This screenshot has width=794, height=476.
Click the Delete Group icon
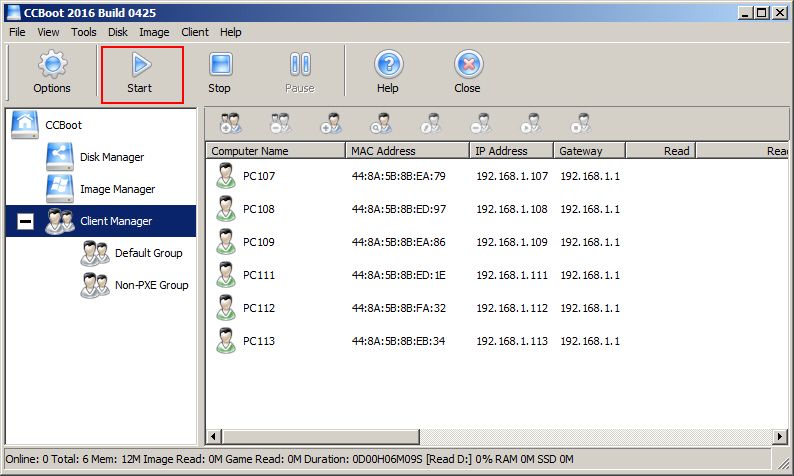280,123
